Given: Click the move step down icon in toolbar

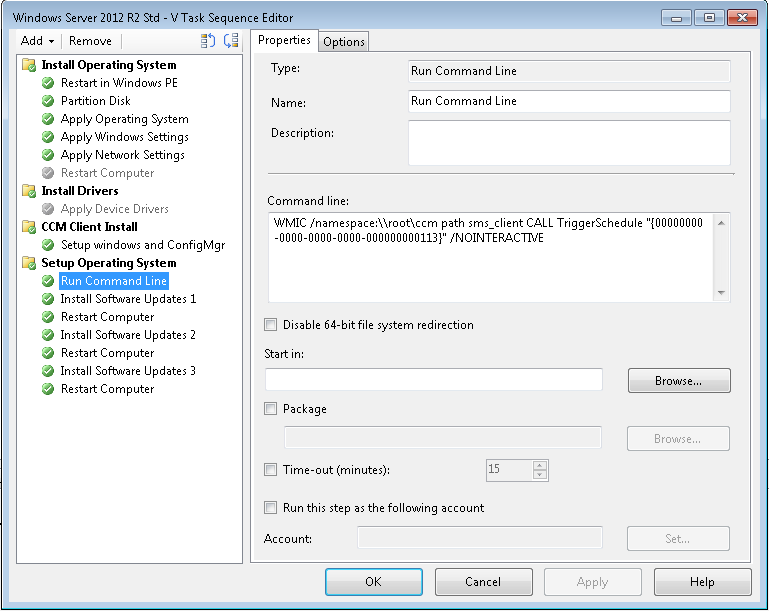Looking at the screenshot, I should (231, 41).
